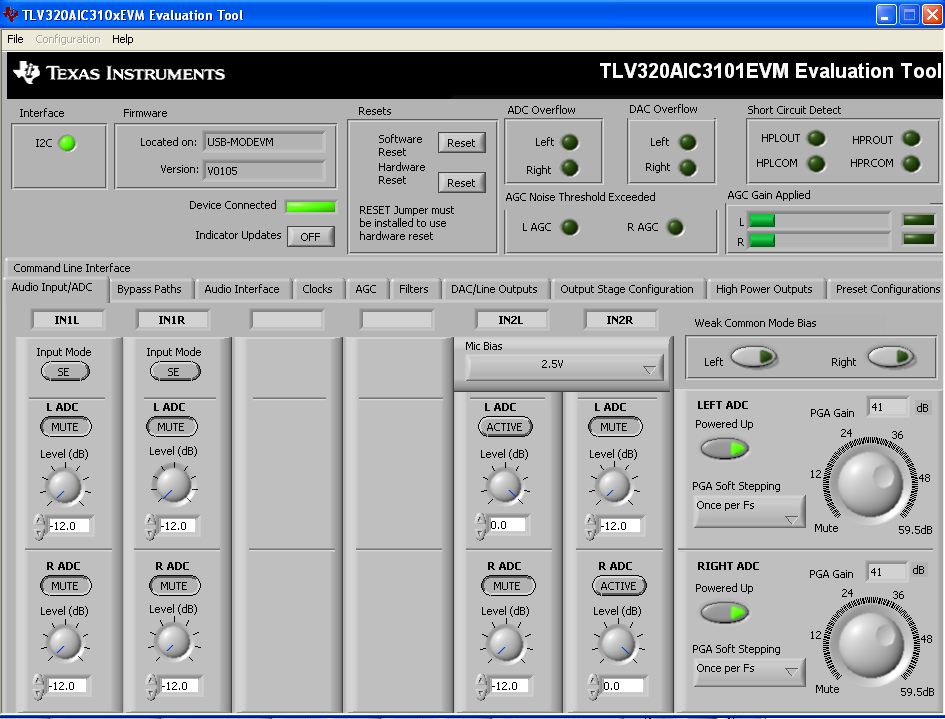Viewport: 945px width, 719px height.
Task: Click the ADC Overflow Left LED
Action: 570,142
